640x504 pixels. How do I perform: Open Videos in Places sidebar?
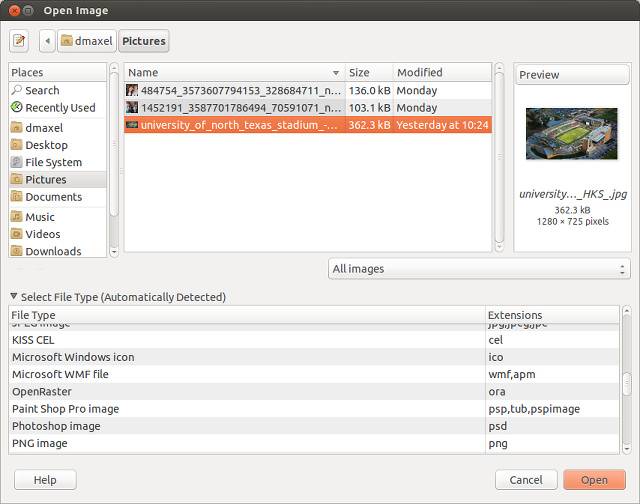(57, 234)
